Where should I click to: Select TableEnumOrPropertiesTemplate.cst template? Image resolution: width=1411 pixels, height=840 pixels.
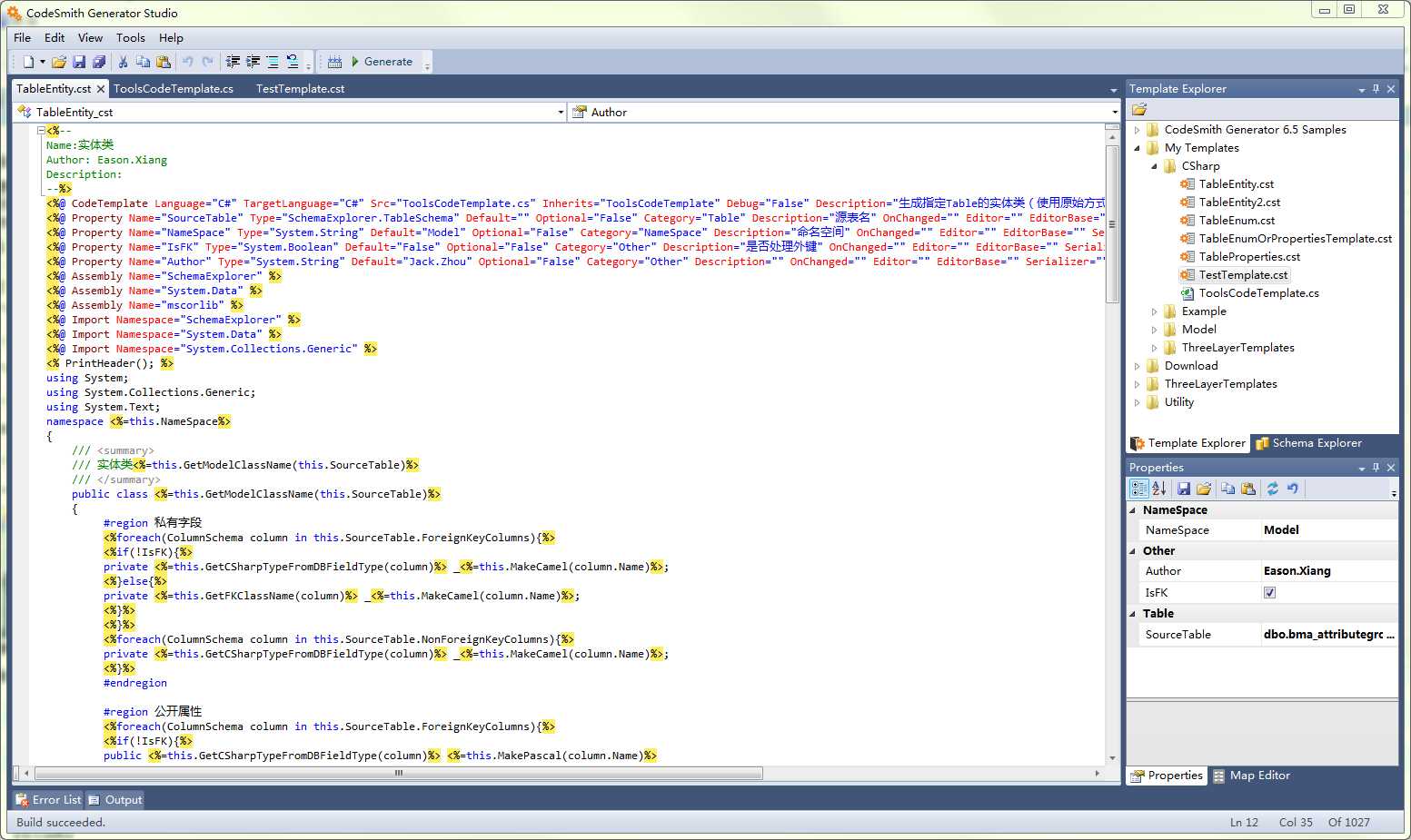(1295, 239)
